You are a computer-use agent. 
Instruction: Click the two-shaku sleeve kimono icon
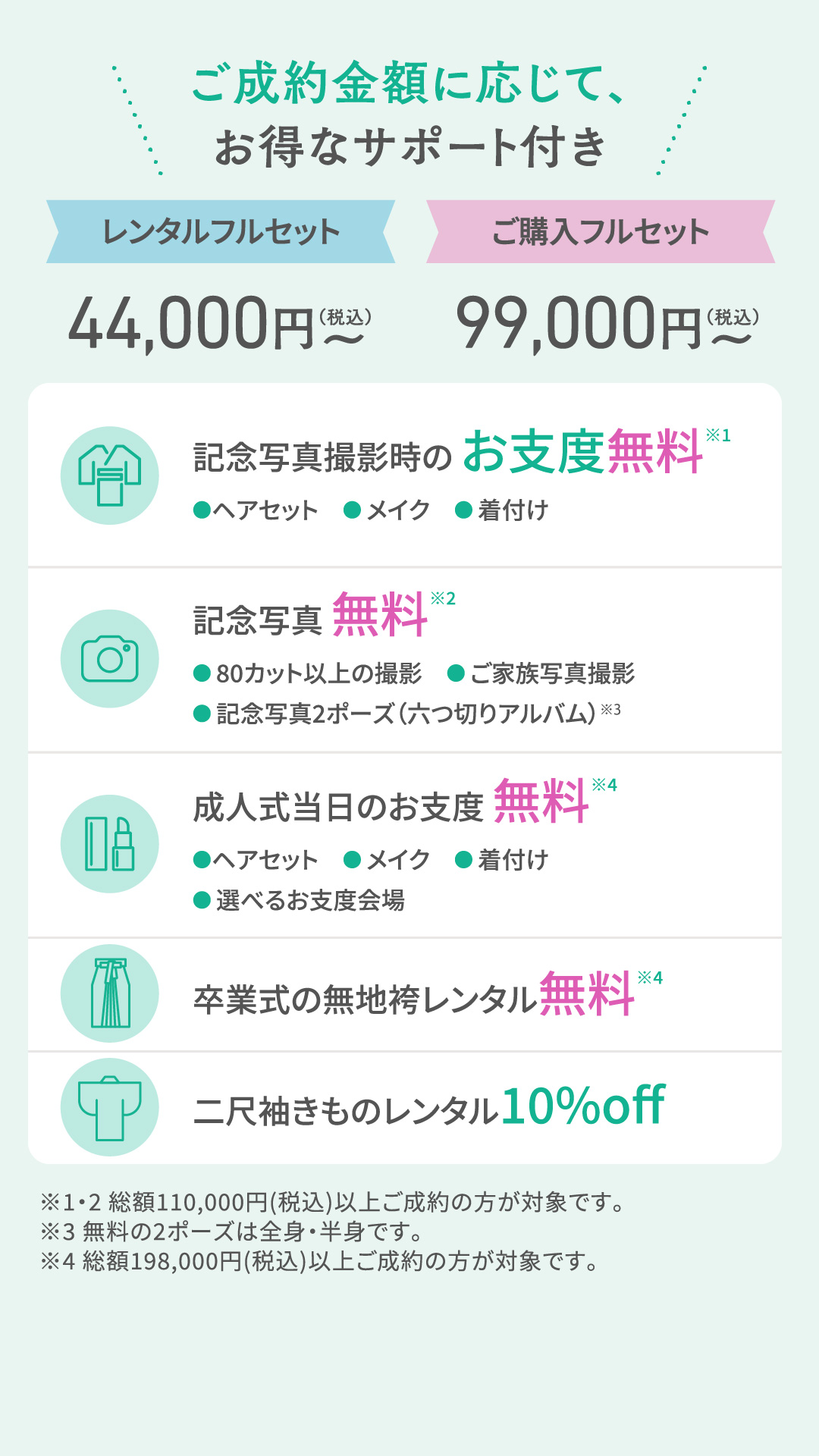[x=110, y=1107]
